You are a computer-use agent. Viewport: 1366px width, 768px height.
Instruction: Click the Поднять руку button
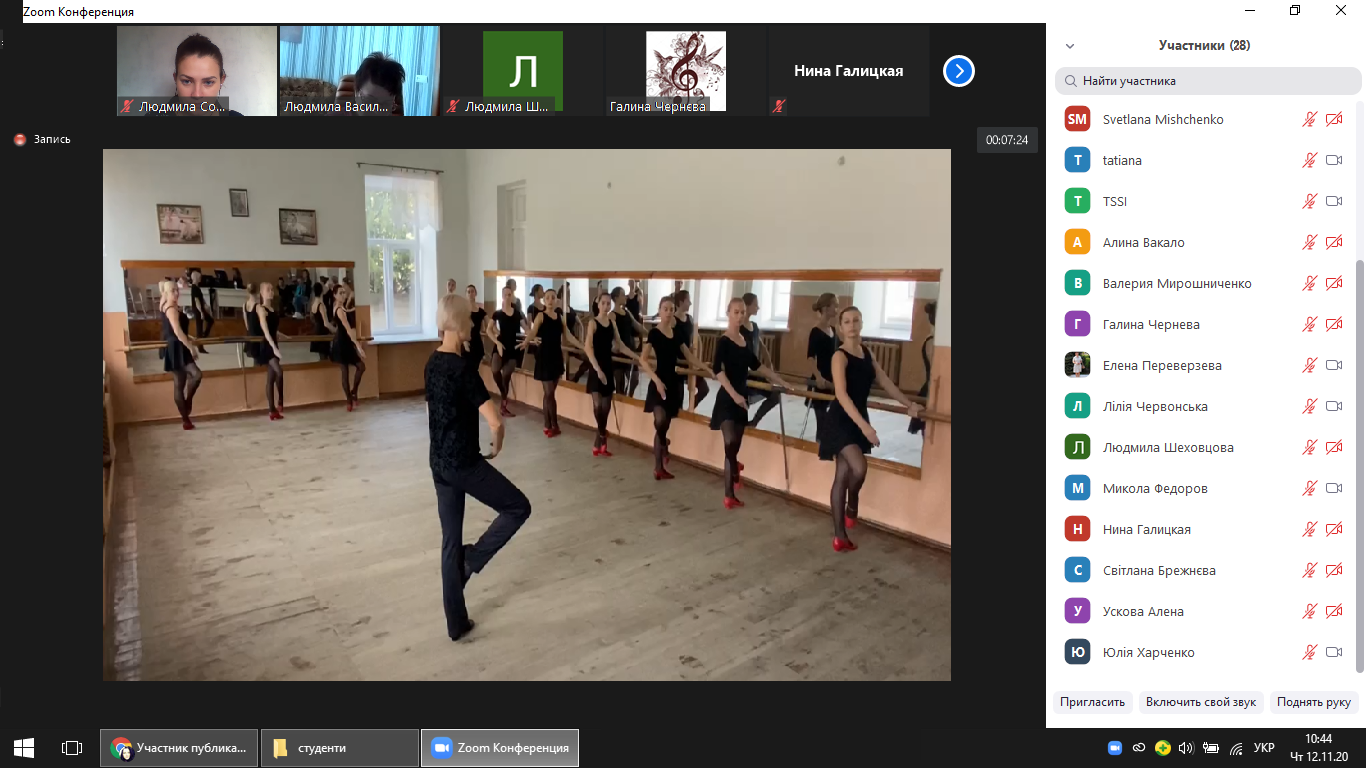point(1313,702)
